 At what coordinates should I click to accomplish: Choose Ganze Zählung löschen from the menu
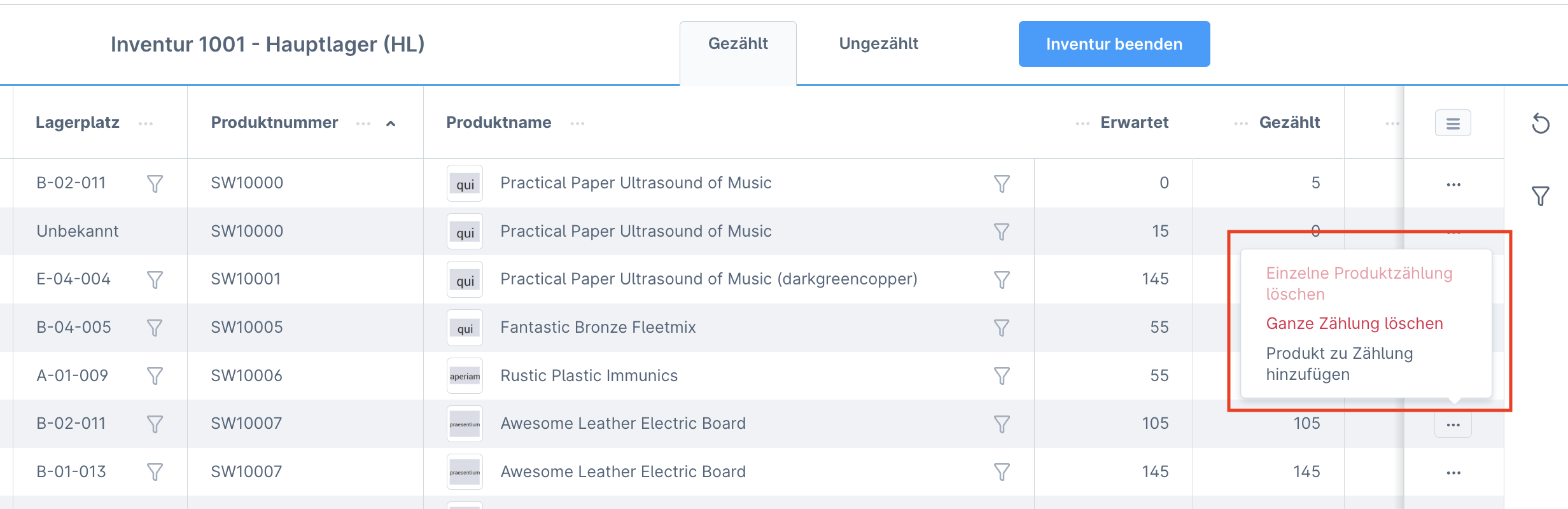pos(1354,323)
